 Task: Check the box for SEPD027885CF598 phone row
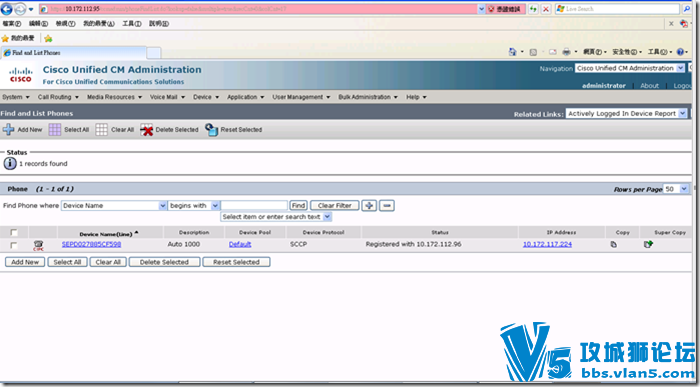pos(14,245)
